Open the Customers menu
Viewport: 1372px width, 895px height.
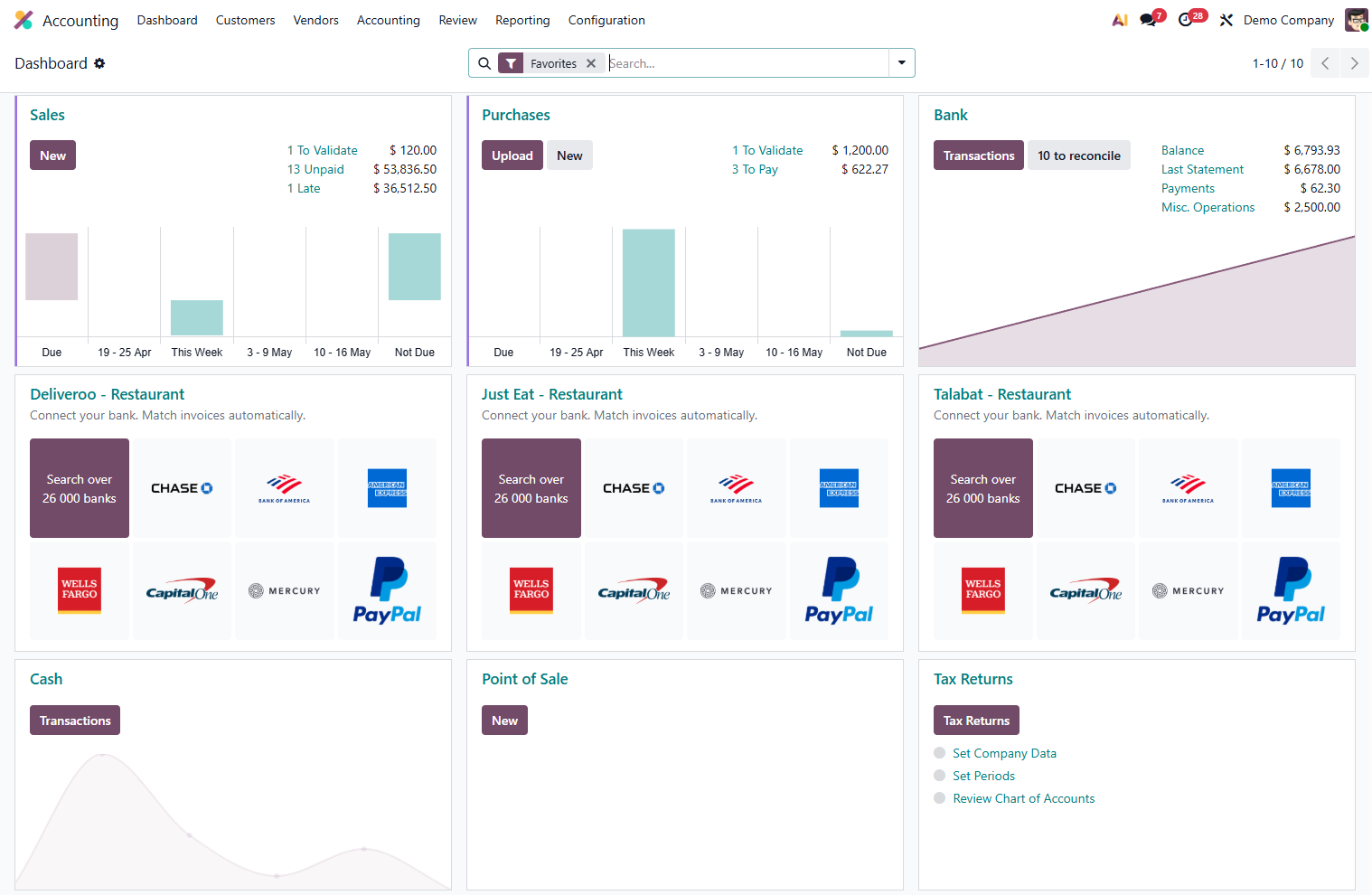[245, 20]
